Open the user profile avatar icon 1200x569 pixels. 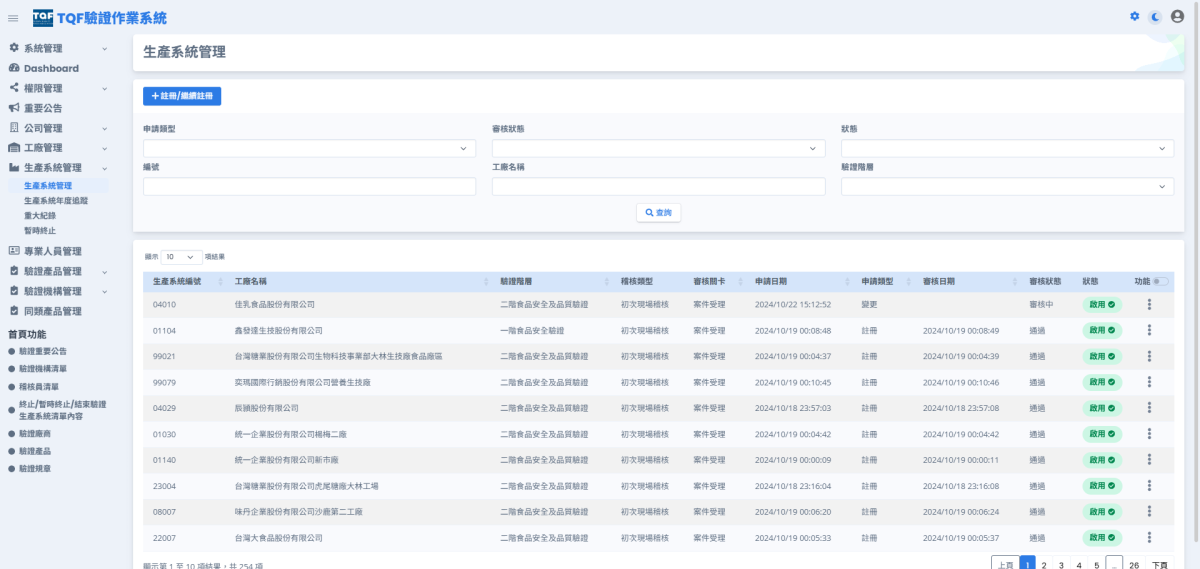tap(1177, 16)
